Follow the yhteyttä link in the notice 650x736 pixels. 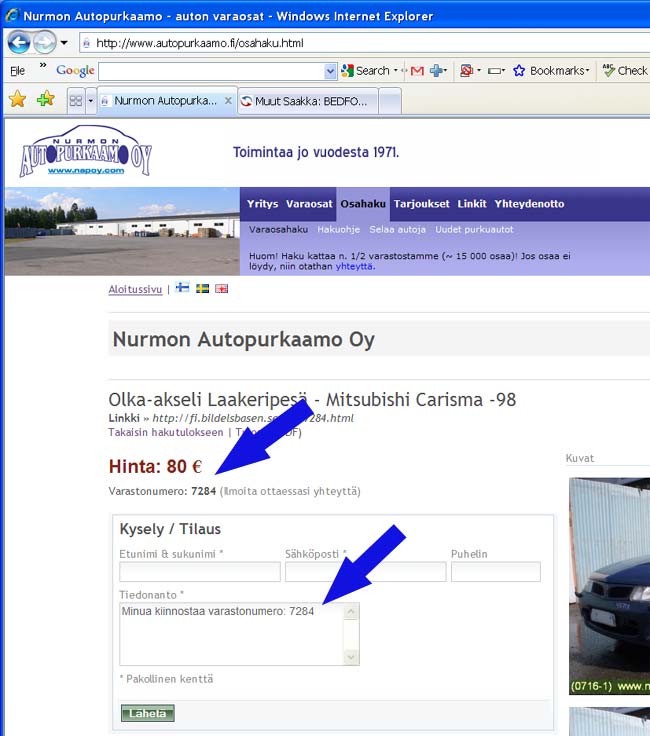(x=354, y=267)
